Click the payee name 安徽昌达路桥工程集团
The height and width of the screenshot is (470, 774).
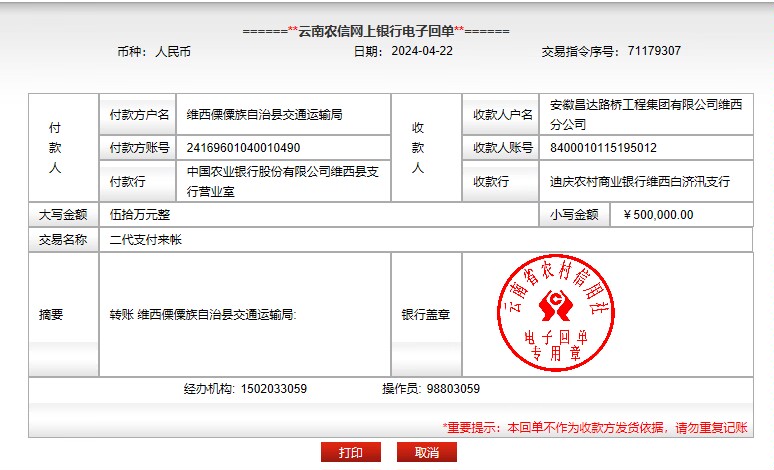click(x=646, y=104)
